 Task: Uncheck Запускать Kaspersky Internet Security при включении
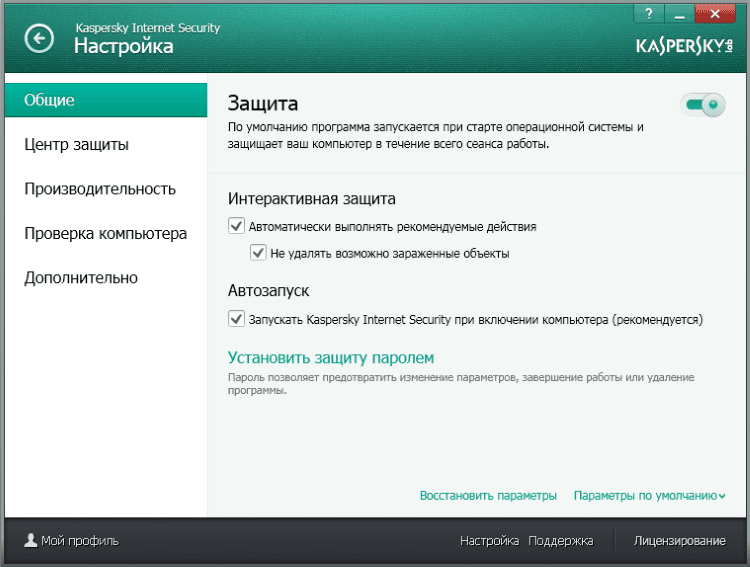pos(236,319)
